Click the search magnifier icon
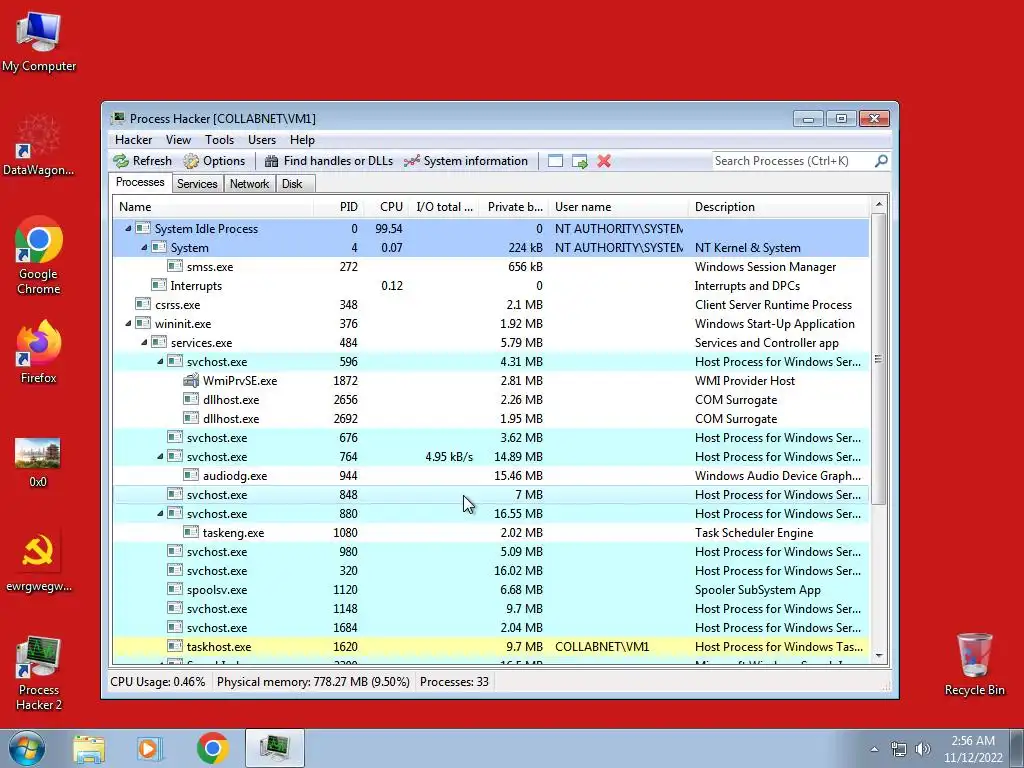This screenshot has width=1024, height=768. pyautogui.click(x=881, y=161)
